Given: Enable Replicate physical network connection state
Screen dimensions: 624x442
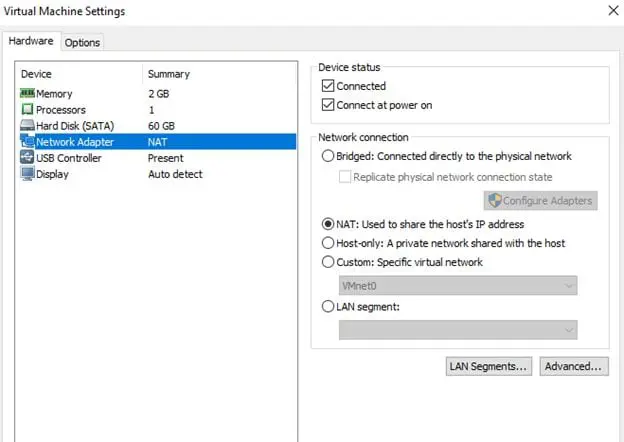Looking at the screenshot, I should (345, 177).
